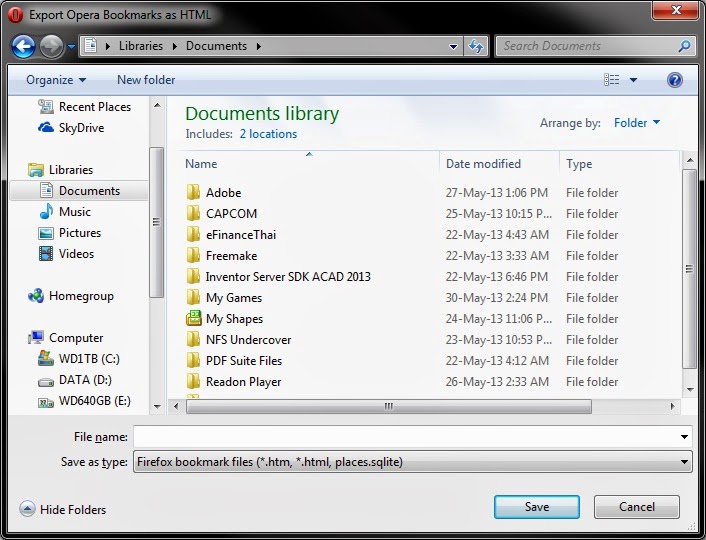Click the navigation pane scroll up arrow
706x540 pixels.
pos(157,105)
